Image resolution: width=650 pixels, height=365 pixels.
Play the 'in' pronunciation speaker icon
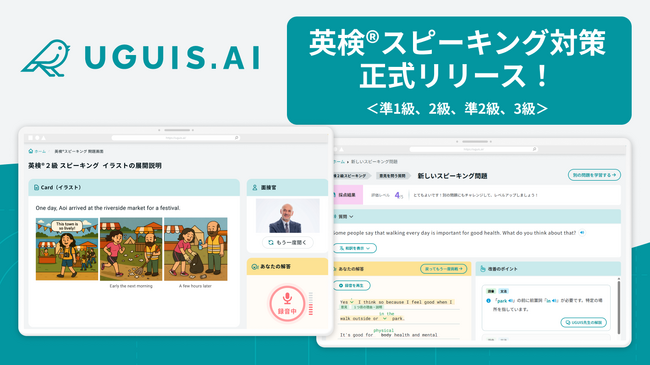554,301
